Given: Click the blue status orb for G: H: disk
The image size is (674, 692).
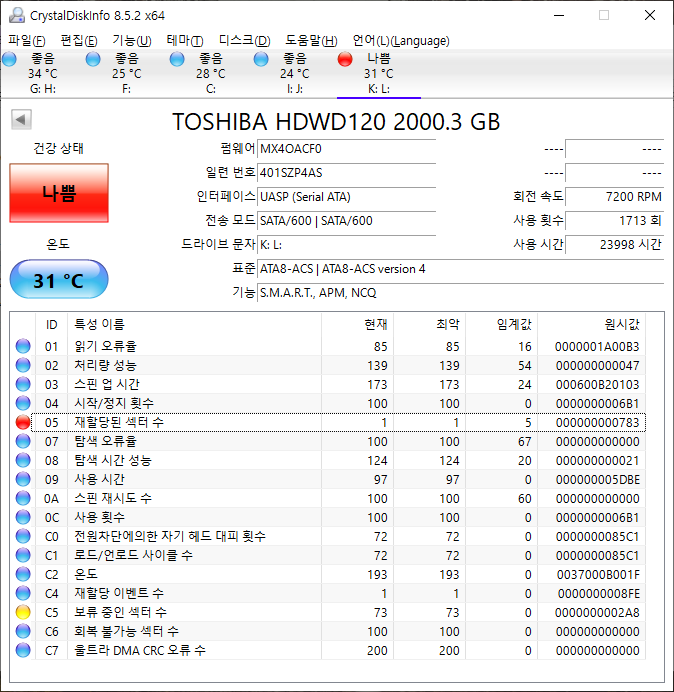Looking at the screenshot, I should (9, 59).
